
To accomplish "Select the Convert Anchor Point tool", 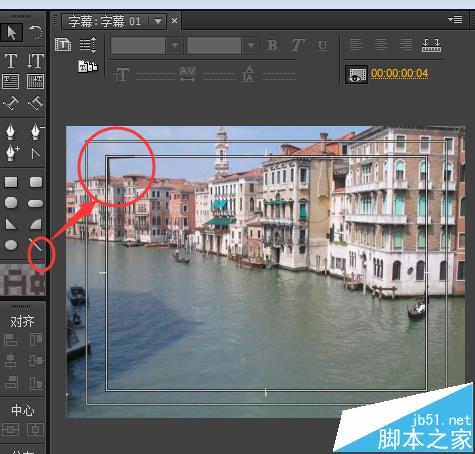I will (35, 153).
